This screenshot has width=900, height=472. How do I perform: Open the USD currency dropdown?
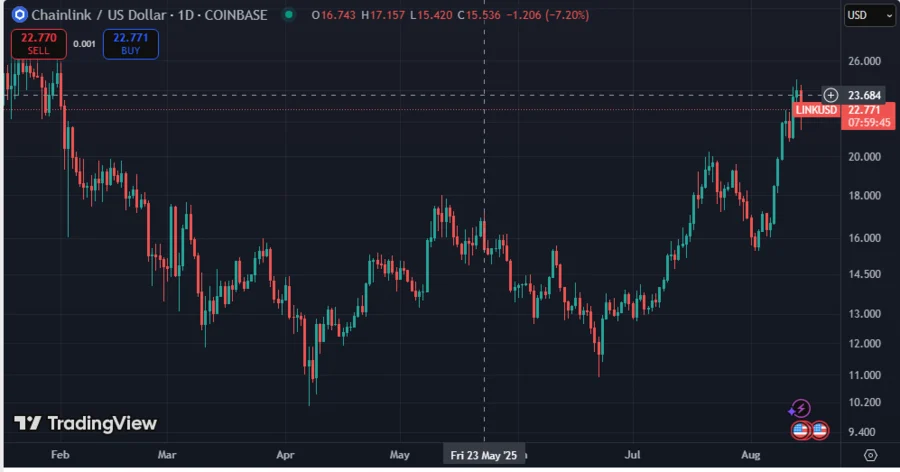click(x=870, y=15)
